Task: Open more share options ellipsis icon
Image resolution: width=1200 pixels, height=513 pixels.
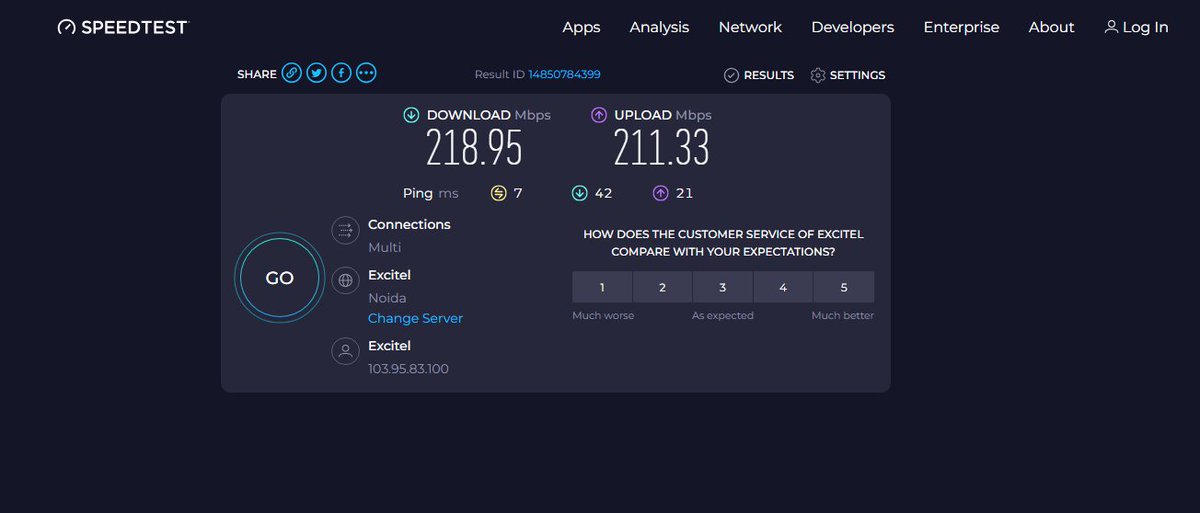Action: [x=366, y=73]
